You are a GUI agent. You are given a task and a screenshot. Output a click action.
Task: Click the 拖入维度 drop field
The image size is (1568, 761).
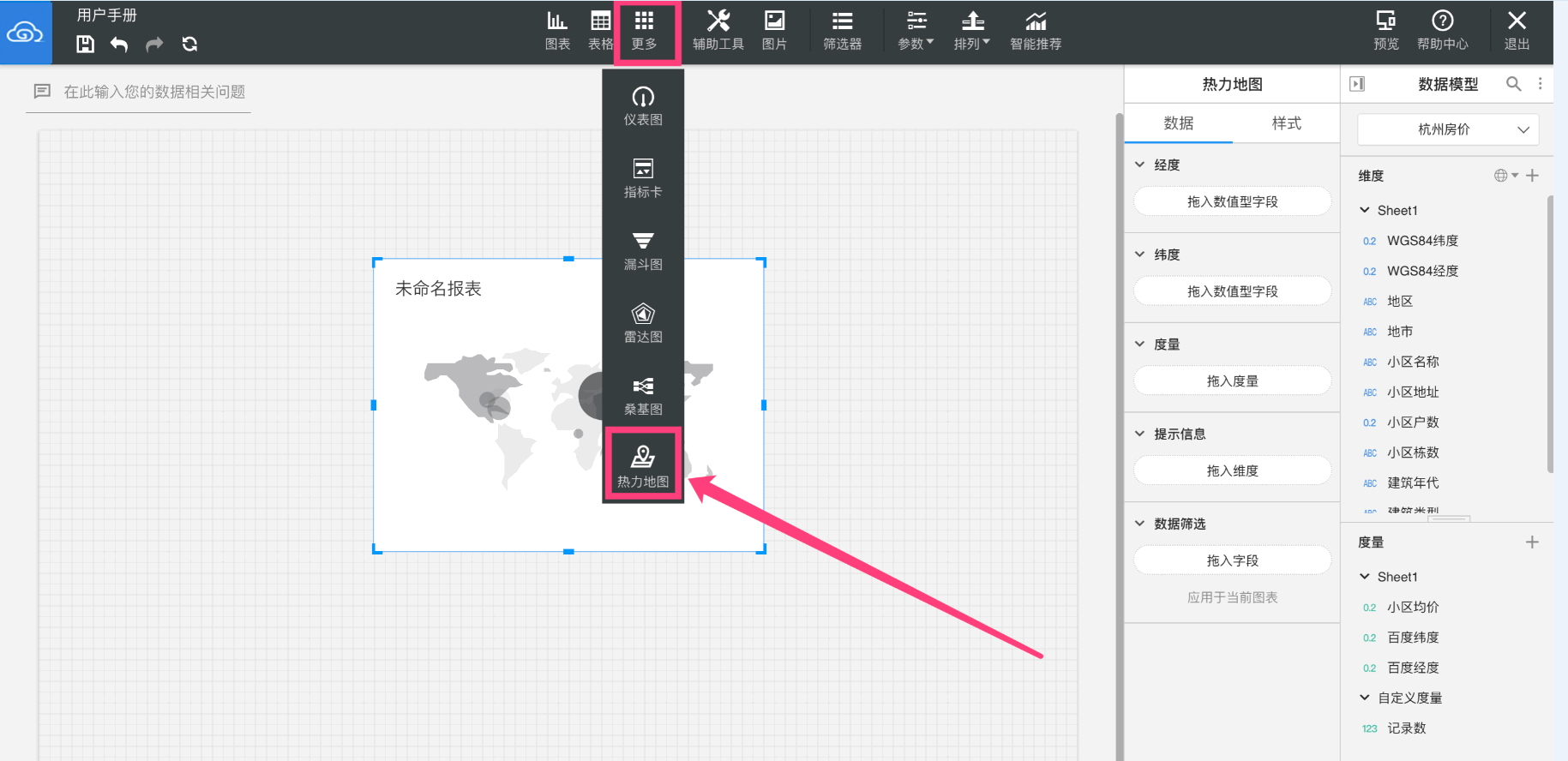1233,470
